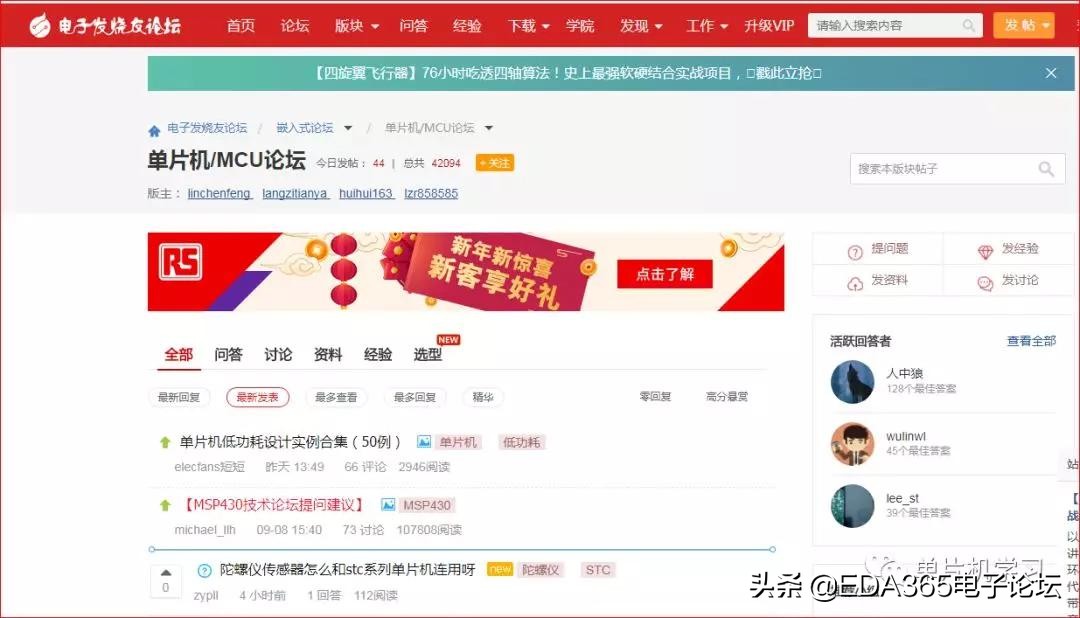
Task: Click the 电子发烧友论坛 flame logo
Action: (40, 24)
